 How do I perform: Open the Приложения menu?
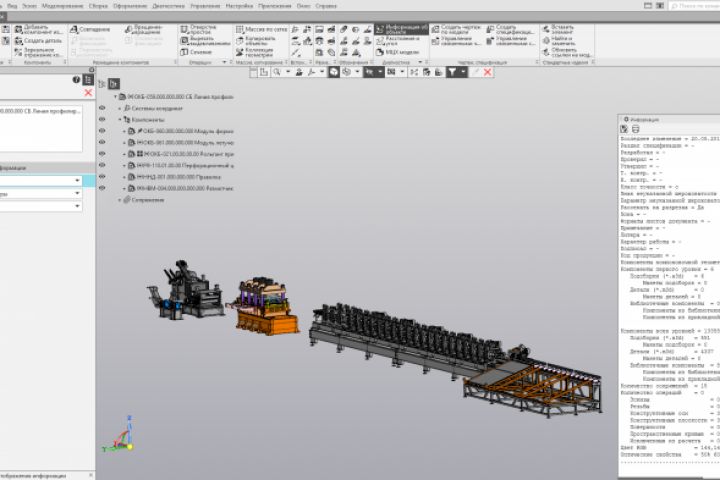pyautogui.click(x=275, y=6)
